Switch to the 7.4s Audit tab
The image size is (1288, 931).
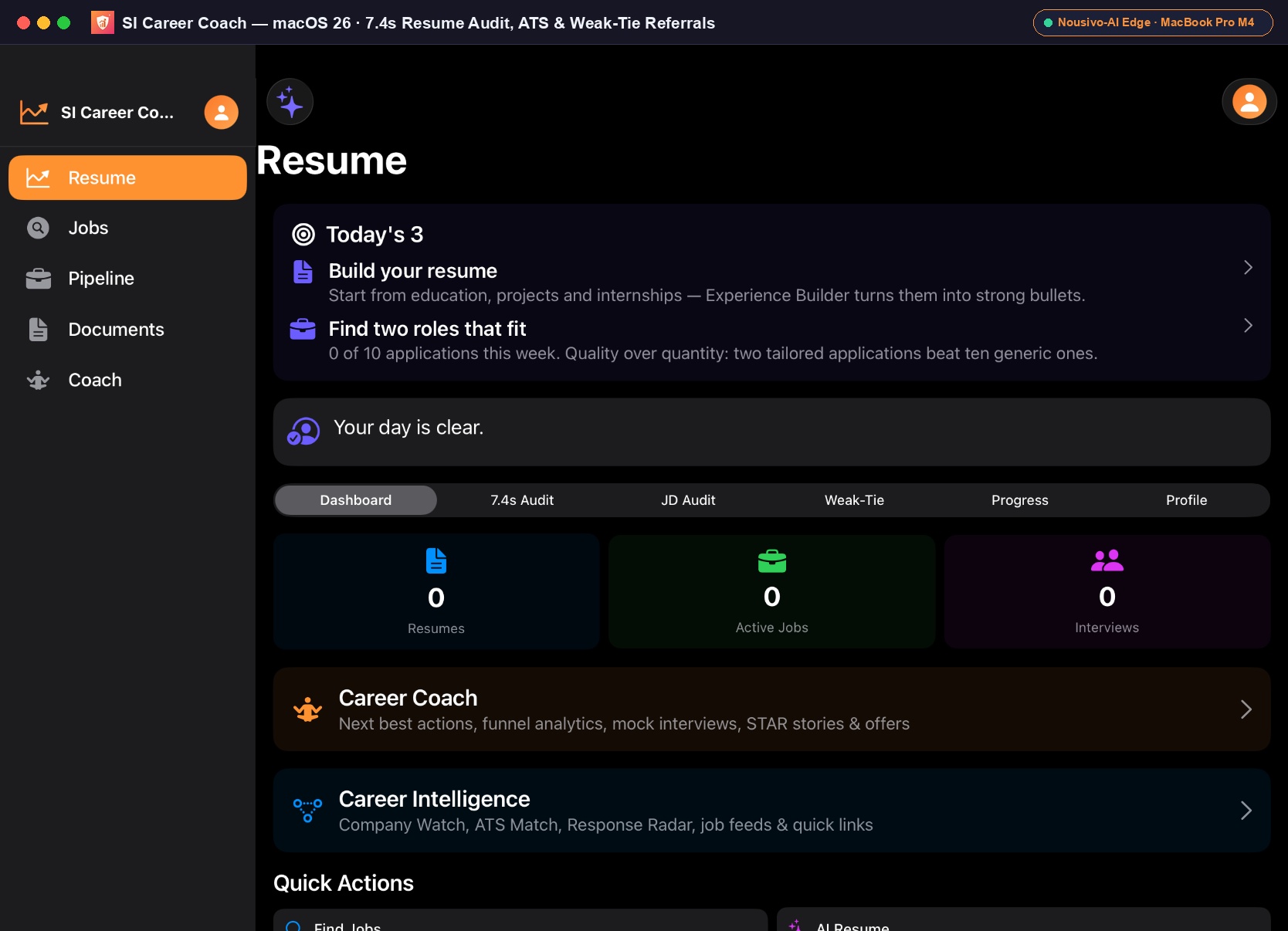click(522, 500)
